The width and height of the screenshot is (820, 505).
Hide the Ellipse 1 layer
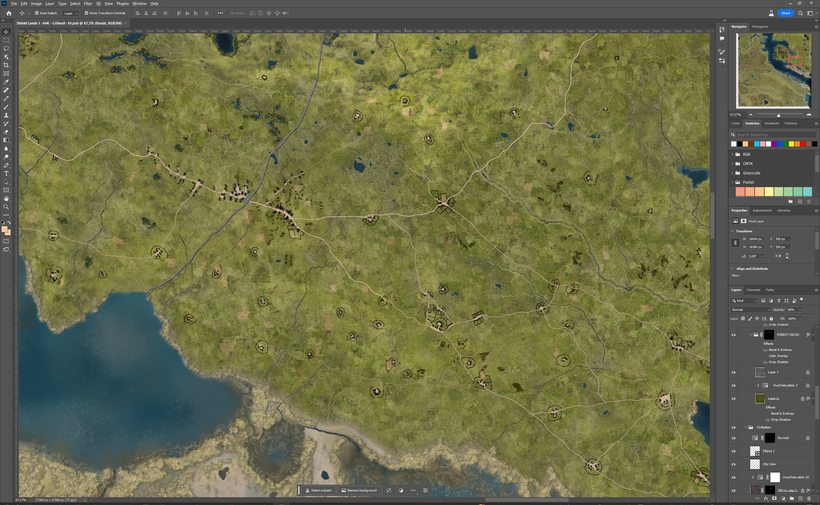point(733,451)
